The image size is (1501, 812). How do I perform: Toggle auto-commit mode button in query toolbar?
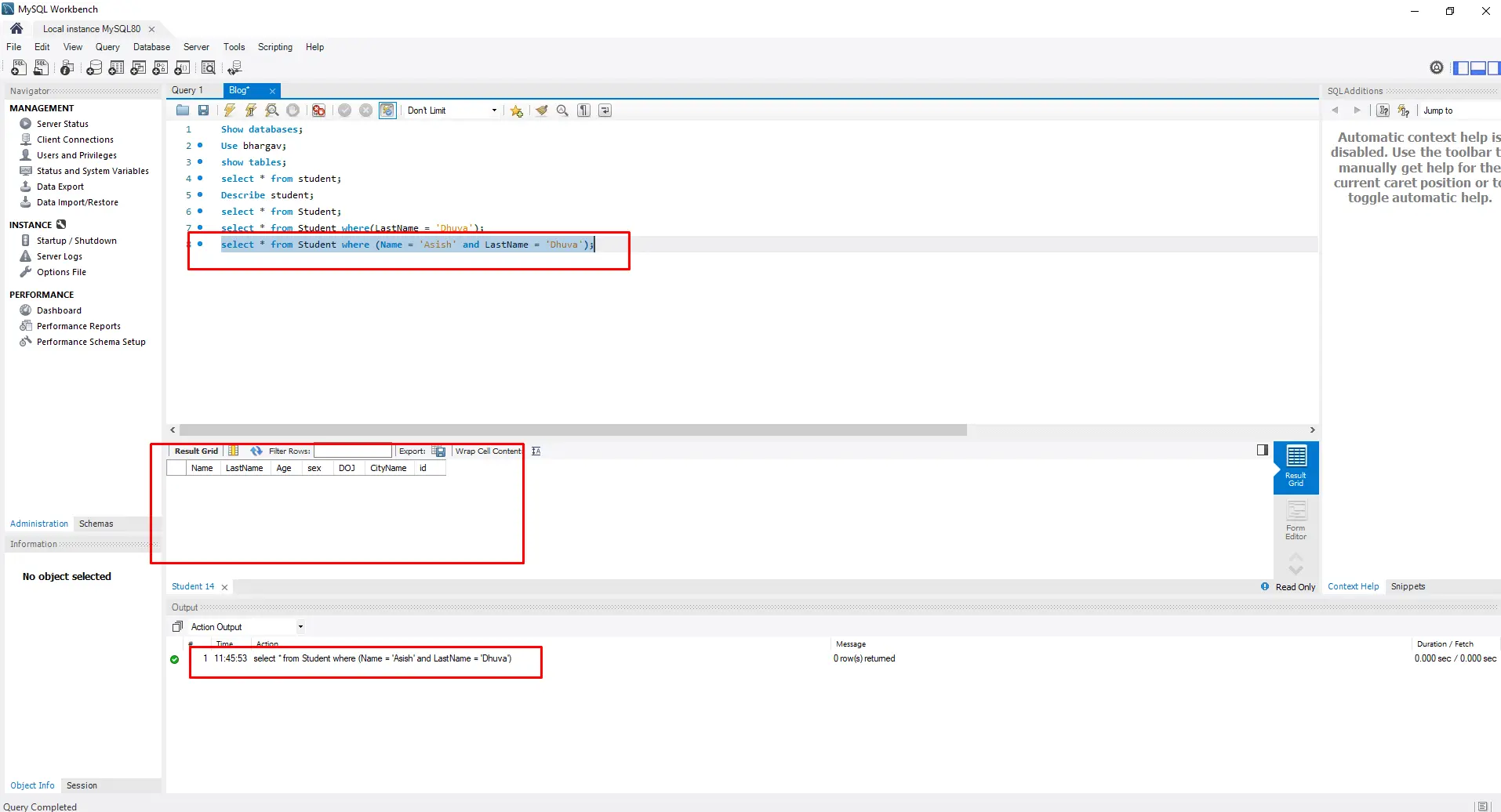pyautogui.click(x=387, y=111)
